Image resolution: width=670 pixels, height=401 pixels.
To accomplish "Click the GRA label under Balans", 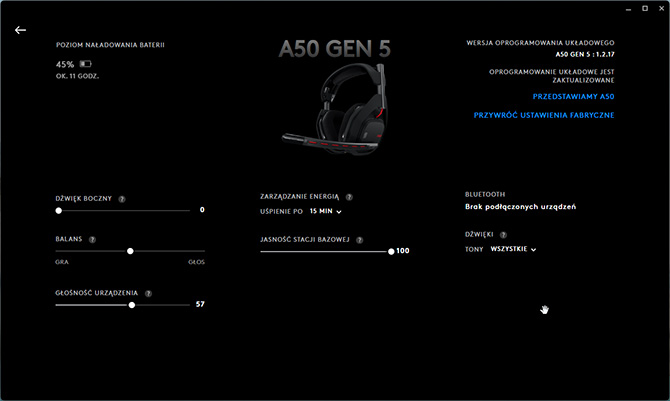I will point(62,262).
